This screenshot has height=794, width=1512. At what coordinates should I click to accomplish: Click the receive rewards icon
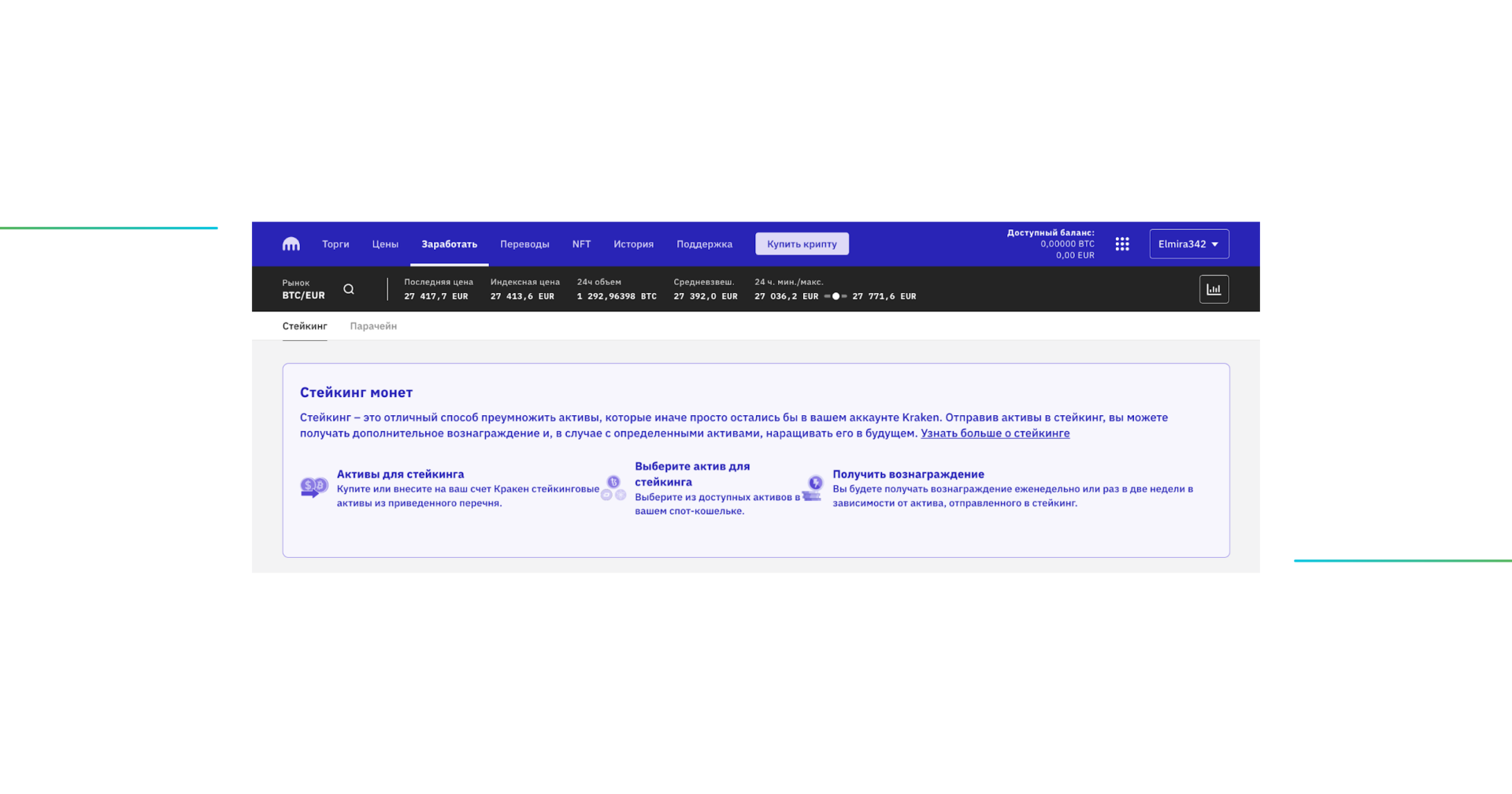813,488
